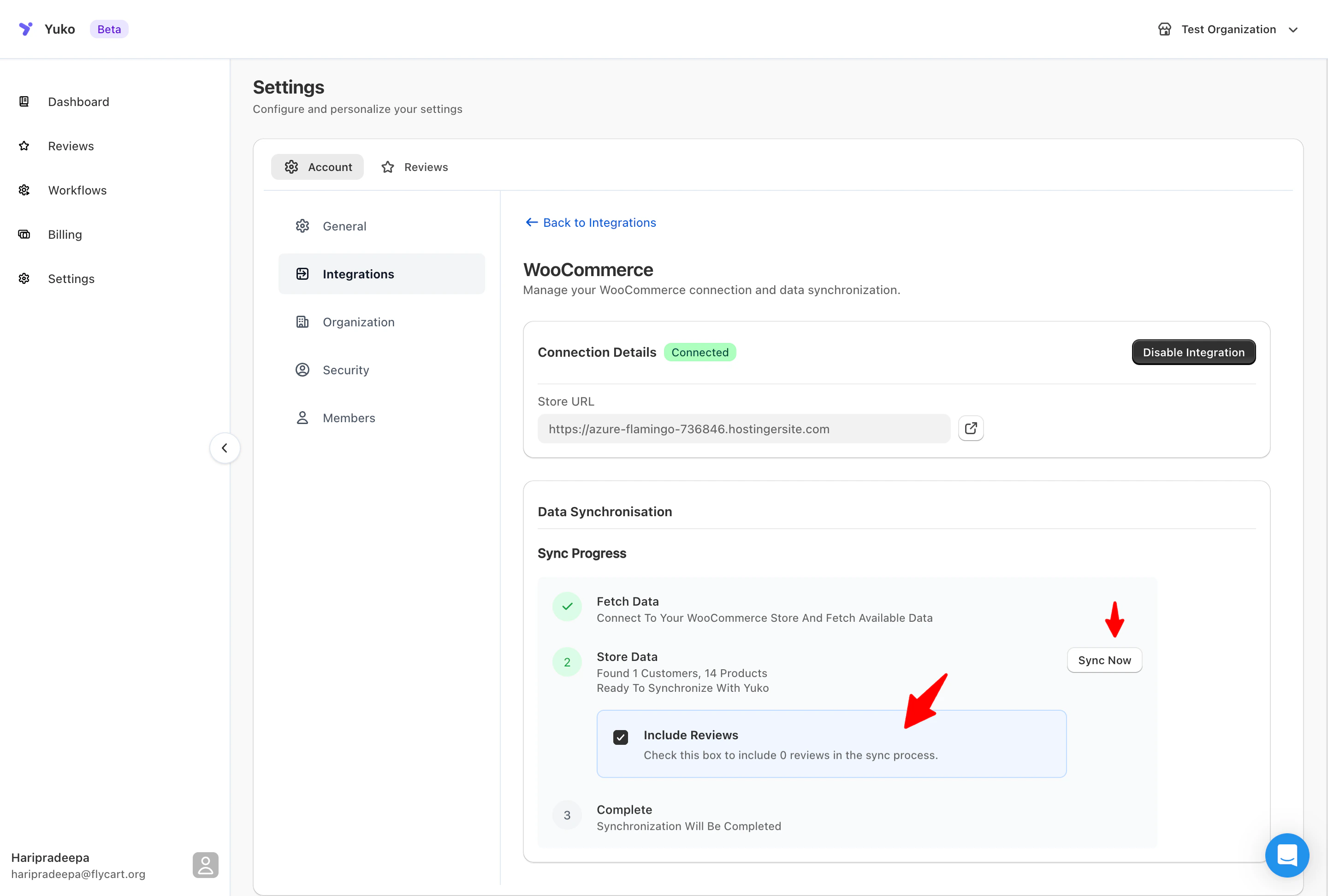
Task: Uncheck the Include Reviews checkbox
Action: [620, 737]
